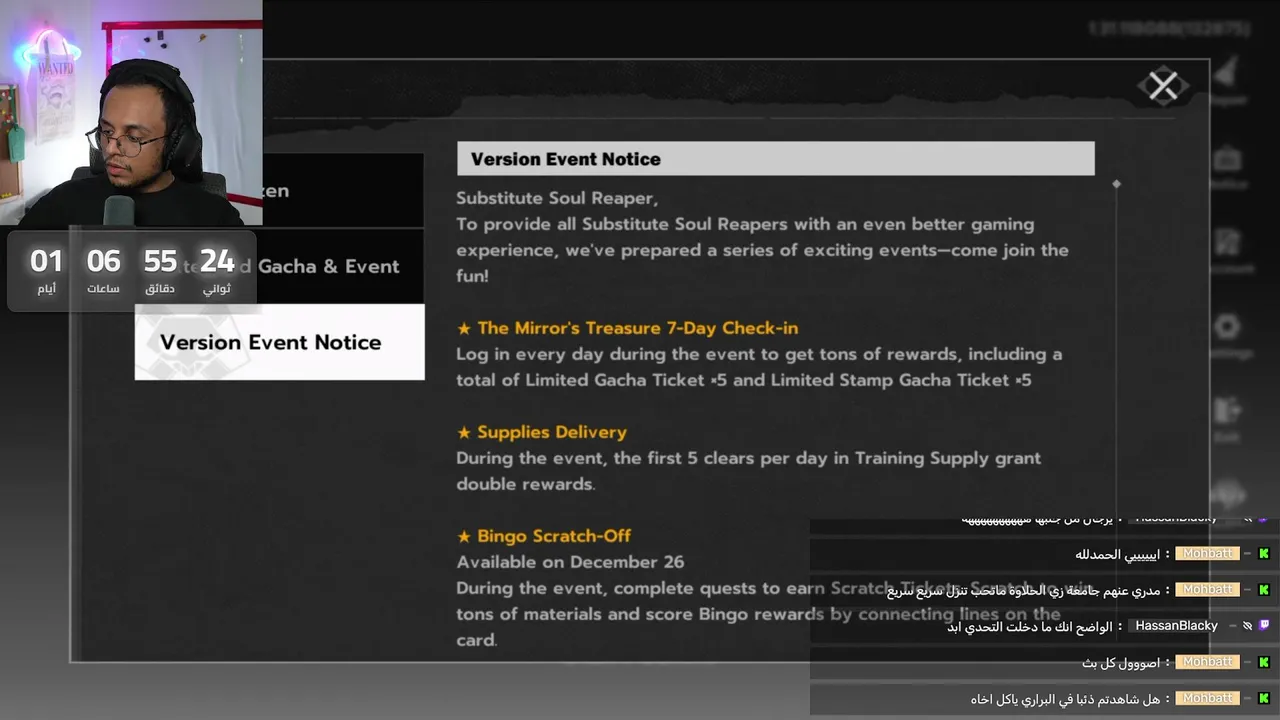Click the star icon beside The Mirror's Treasure
This screenshot has height=720, width=1280.
464,328
